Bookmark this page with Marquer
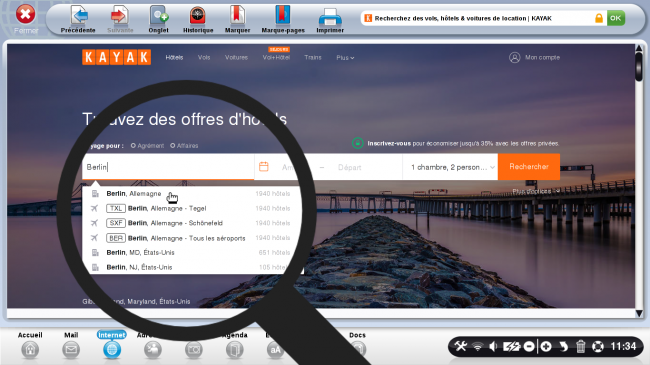650x365 pixels. (237, 19)
